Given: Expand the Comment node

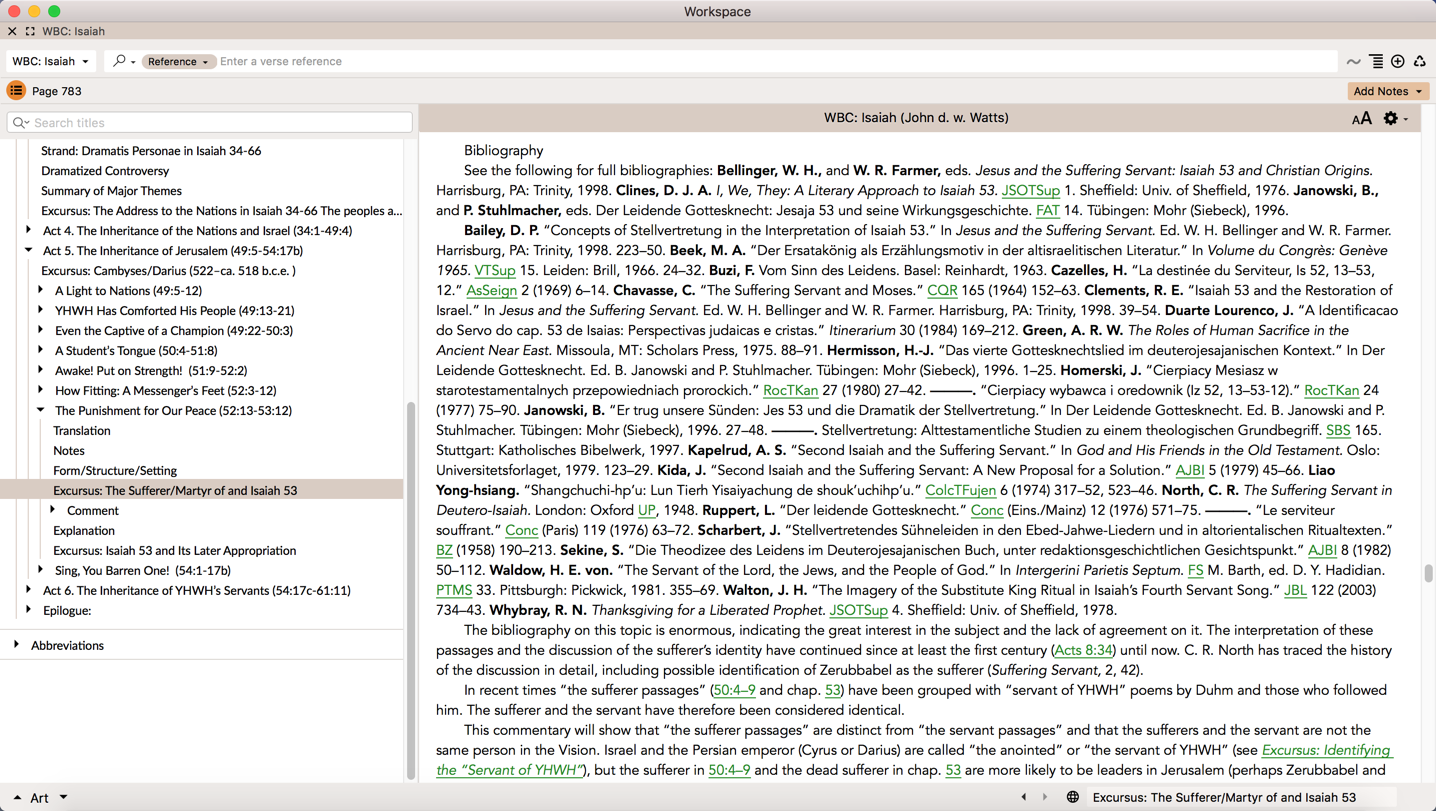Looking at the screenshot, I should 53,510.
